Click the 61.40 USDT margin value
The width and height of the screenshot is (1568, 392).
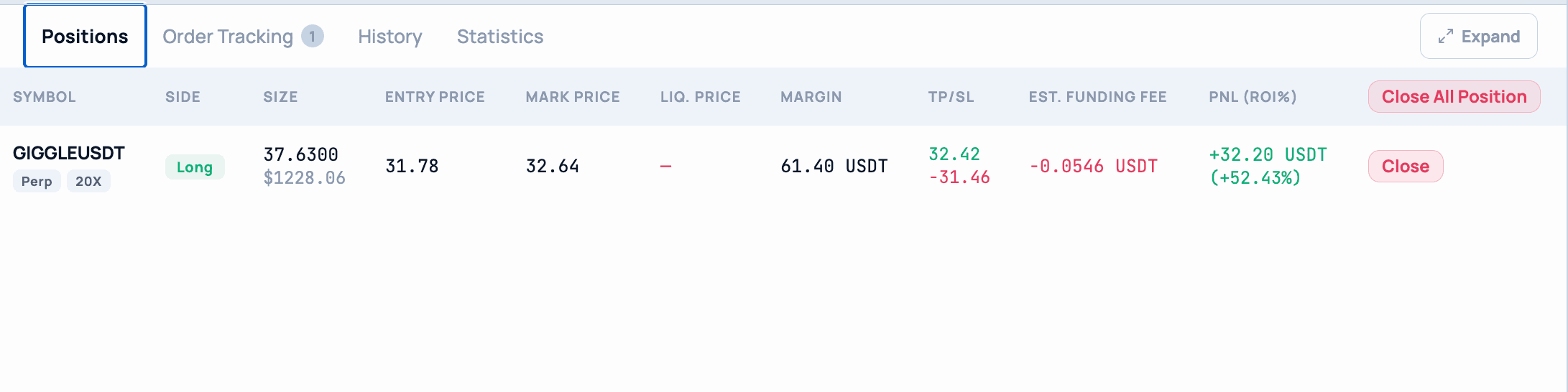coord(834,167)
